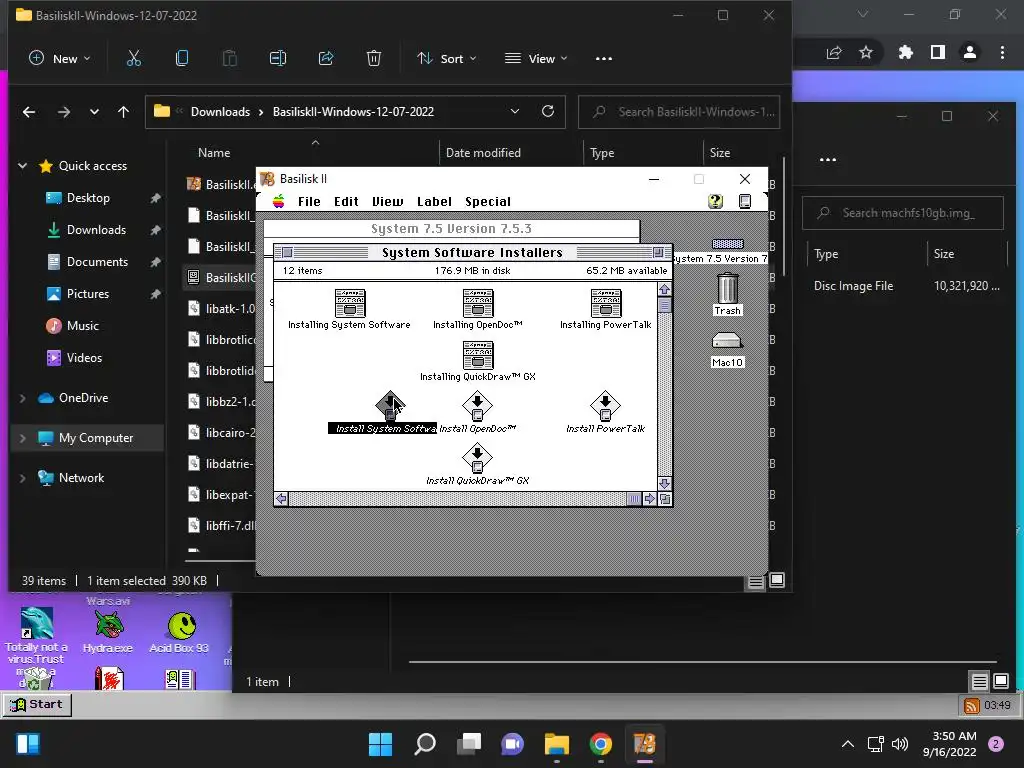
Task: Click the New button in File Explorer
Action: coord(59,59)
